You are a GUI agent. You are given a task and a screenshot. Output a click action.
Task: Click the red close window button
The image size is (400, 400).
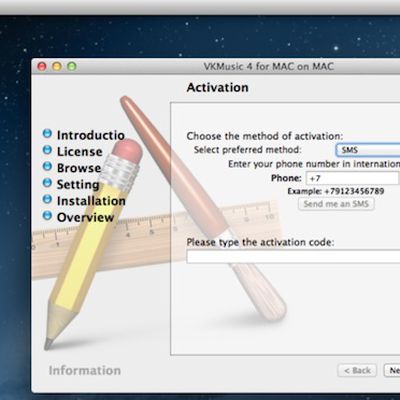pyautogui.click(x=42, y=66)
